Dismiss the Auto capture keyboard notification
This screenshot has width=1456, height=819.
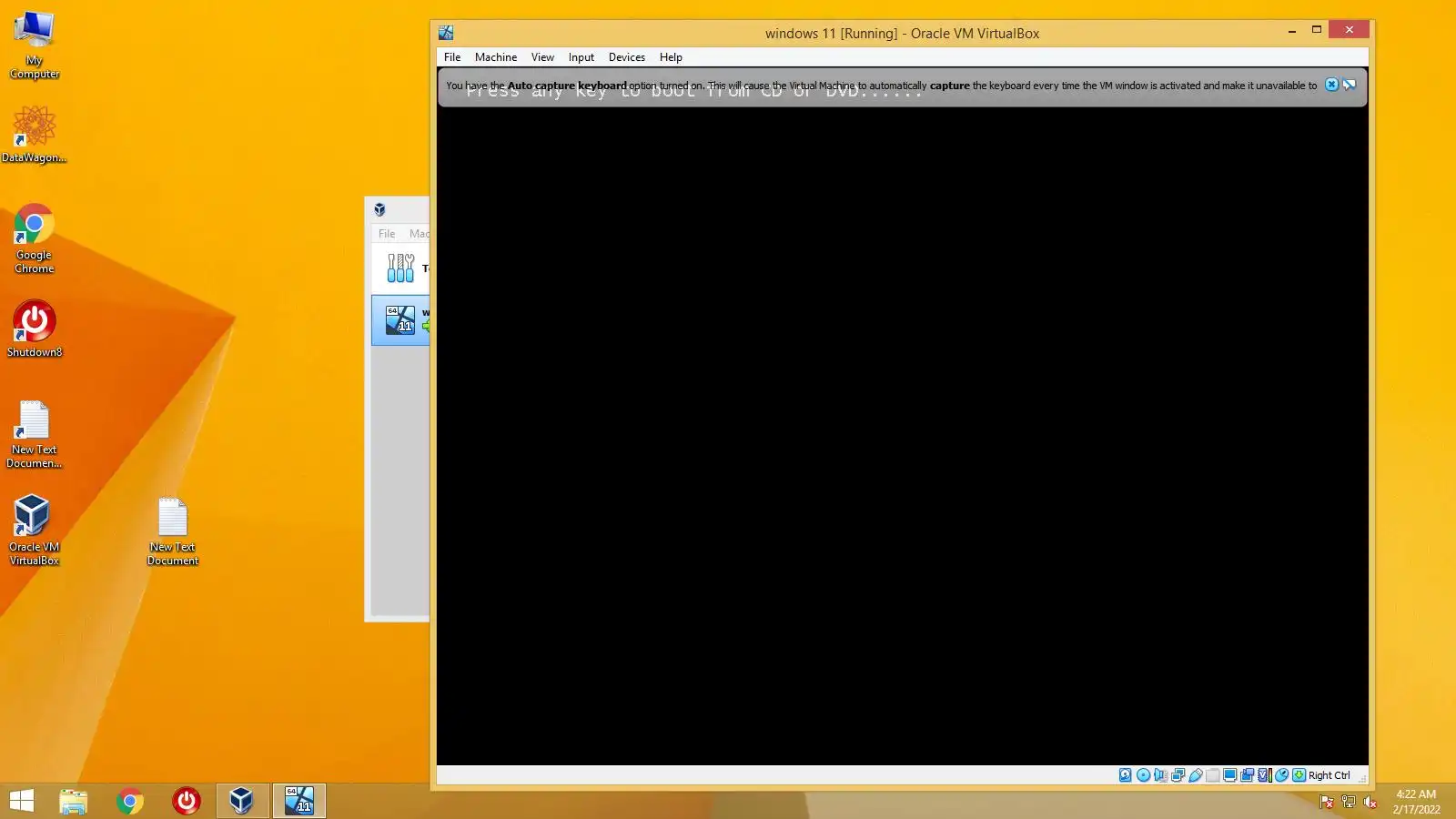(1331, 85)
